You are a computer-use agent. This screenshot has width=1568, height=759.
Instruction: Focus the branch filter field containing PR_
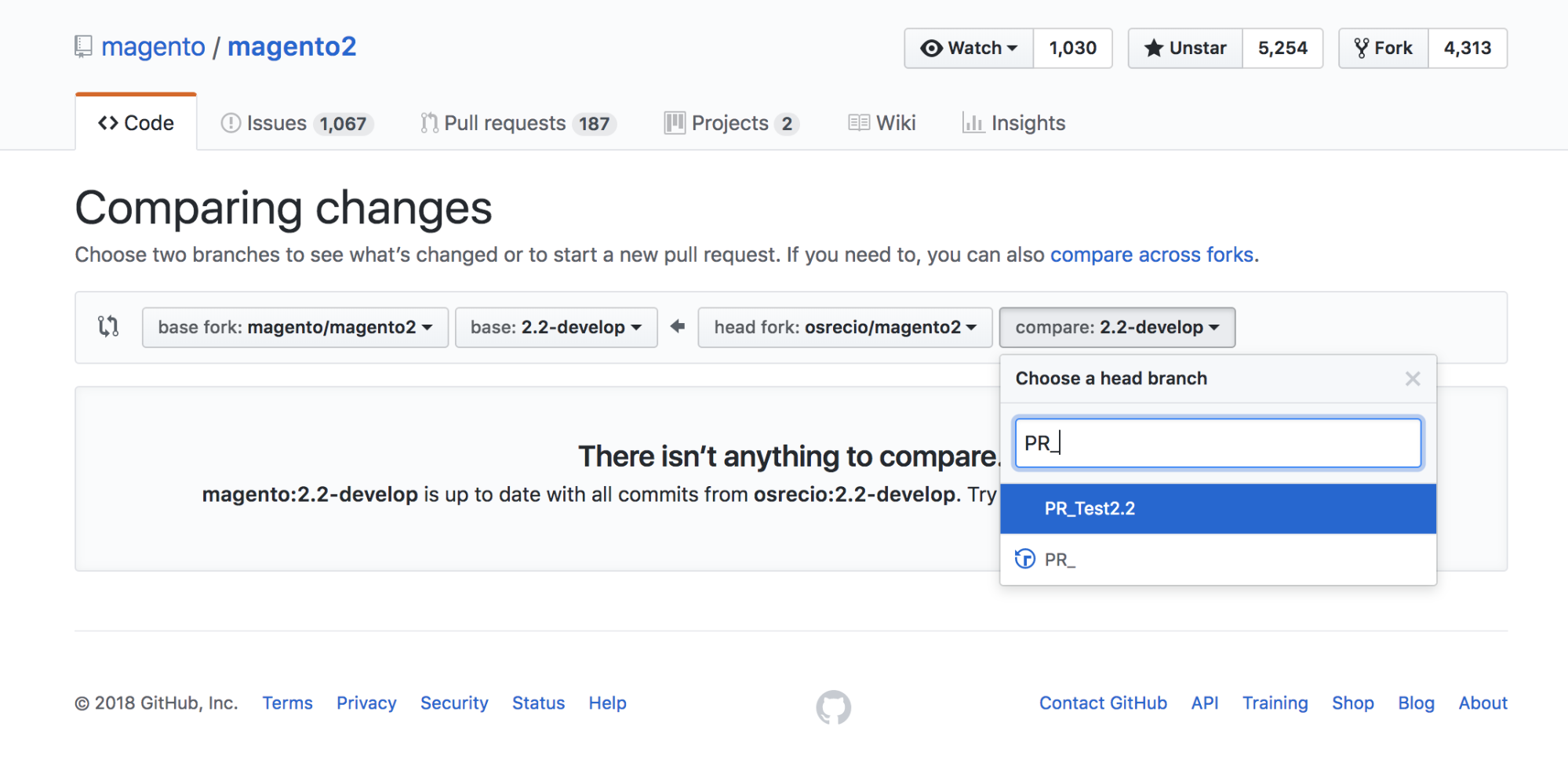click(x=1218, y=444)
